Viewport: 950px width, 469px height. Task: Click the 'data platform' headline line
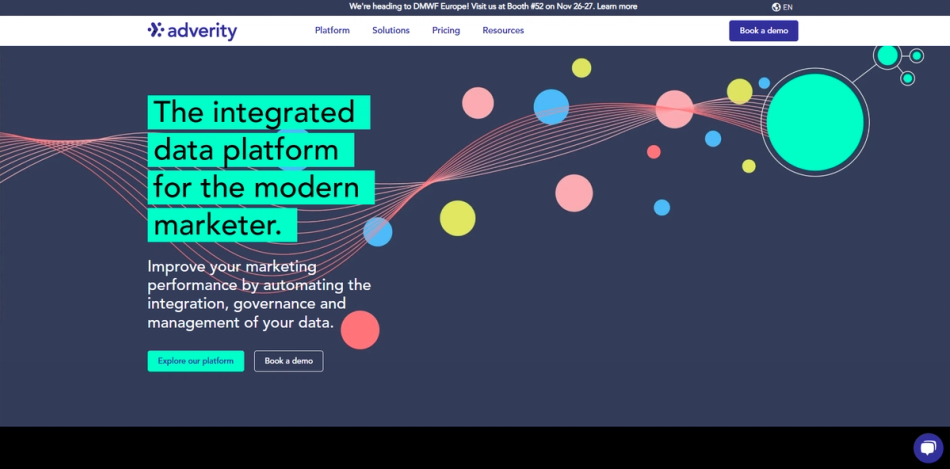pos(251,150)
